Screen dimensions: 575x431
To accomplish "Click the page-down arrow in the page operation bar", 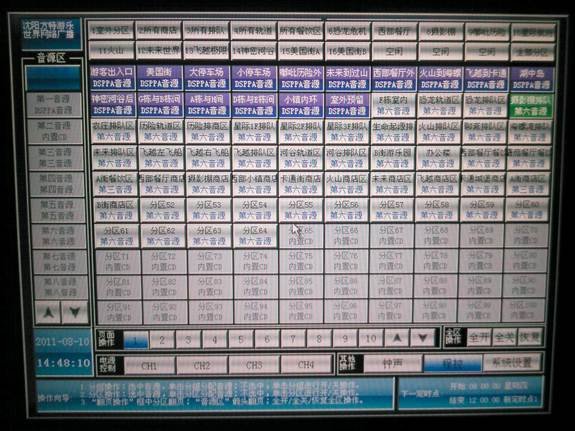I will click(x=422, y=338).
